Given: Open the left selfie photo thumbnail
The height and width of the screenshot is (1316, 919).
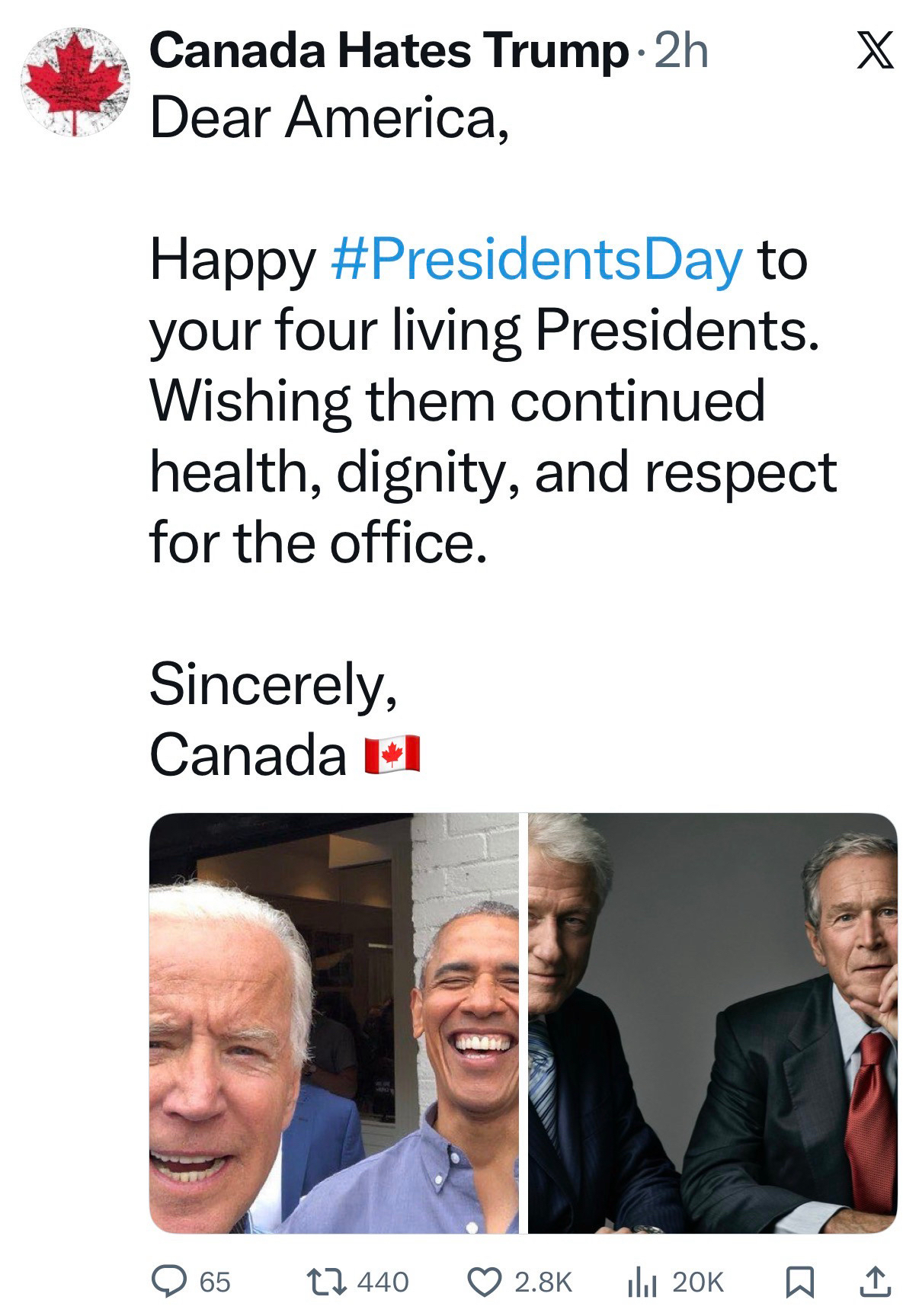Looking at the screenshot, I should 334,1023.
